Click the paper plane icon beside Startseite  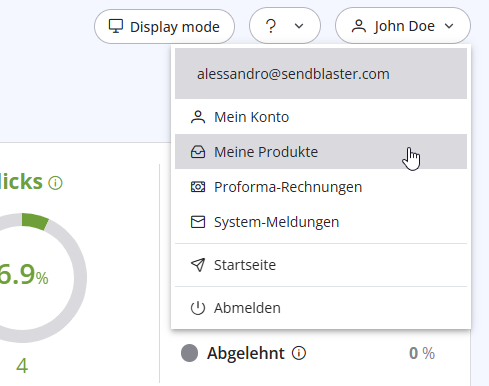pyautogui.click(x=198, y=265)
